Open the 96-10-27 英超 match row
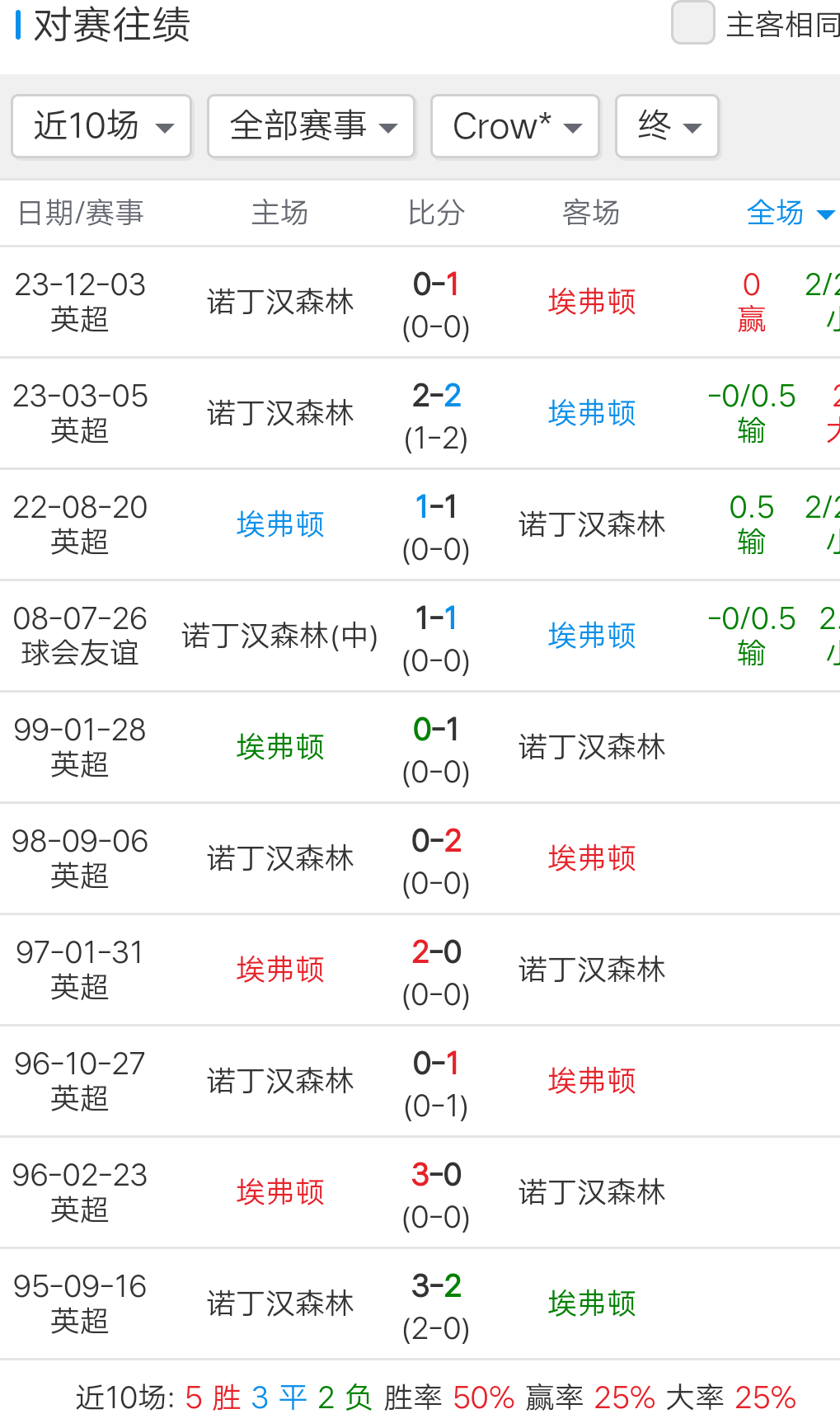 [80, 1081]
